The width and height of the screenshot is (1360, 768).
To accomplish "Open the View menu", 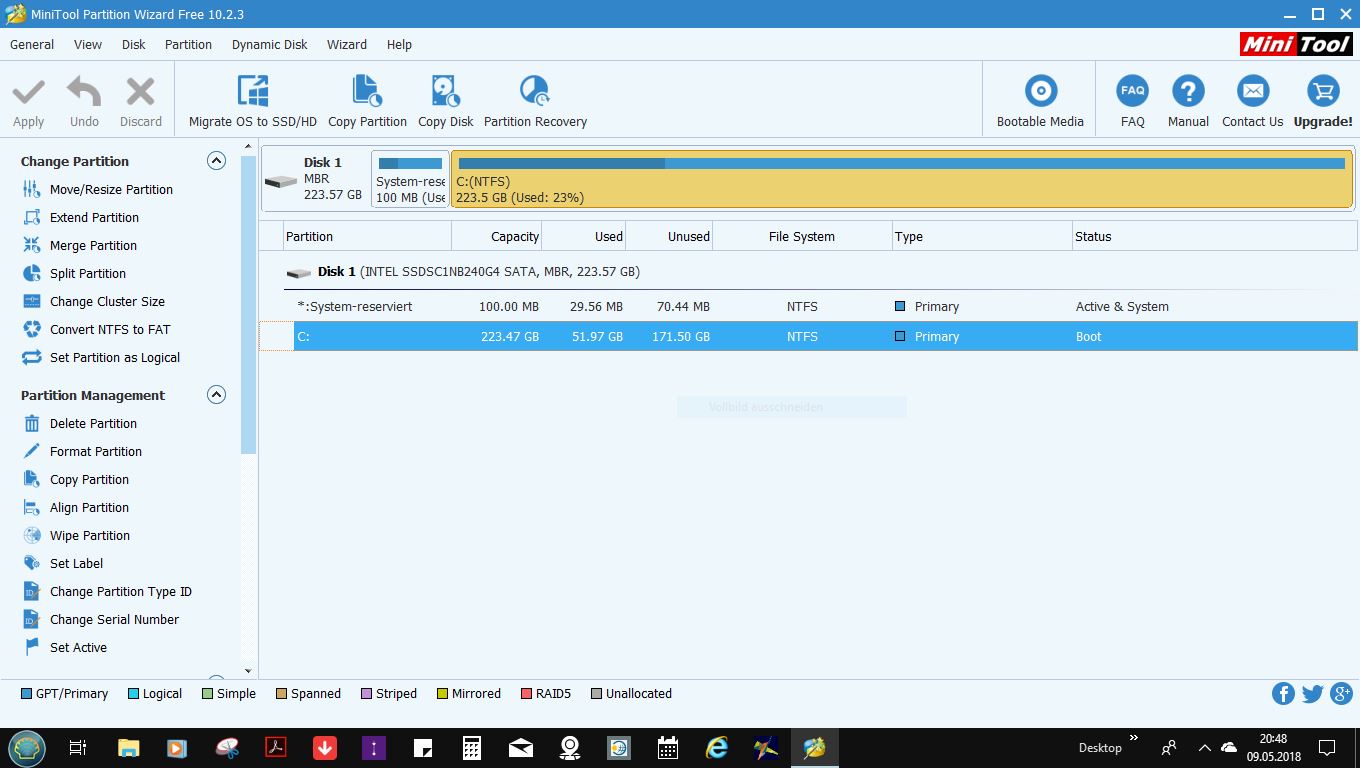I will 88,44.
